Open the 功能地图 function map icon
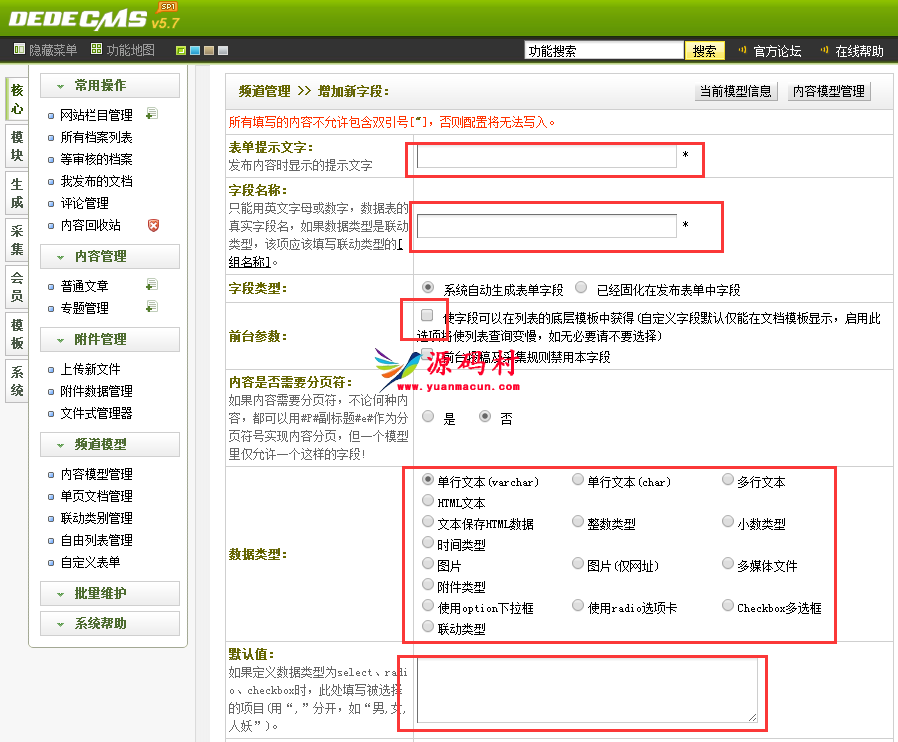The image size is (898, 742). tap(96, 50)
